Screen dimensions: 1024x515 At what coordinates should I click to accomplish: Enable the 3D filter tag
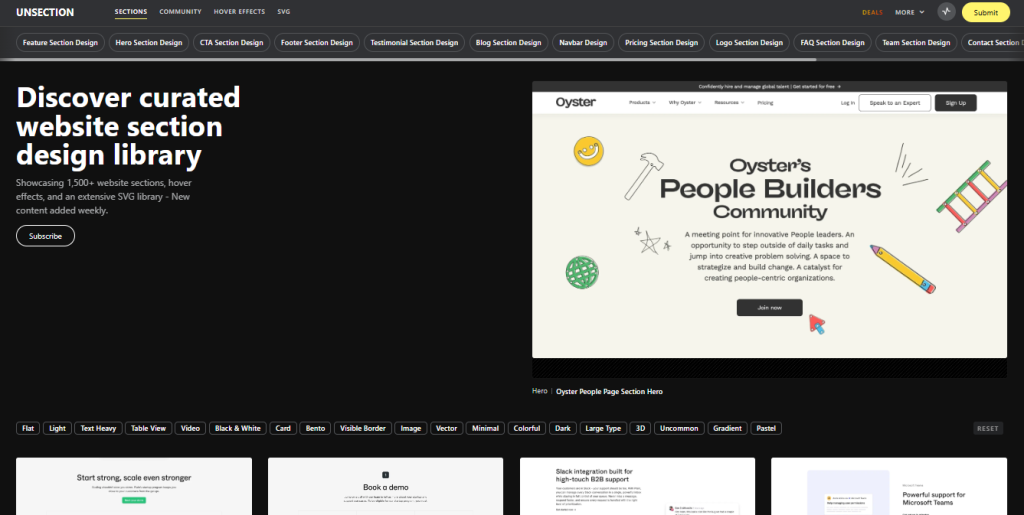(x=641, y=428)
